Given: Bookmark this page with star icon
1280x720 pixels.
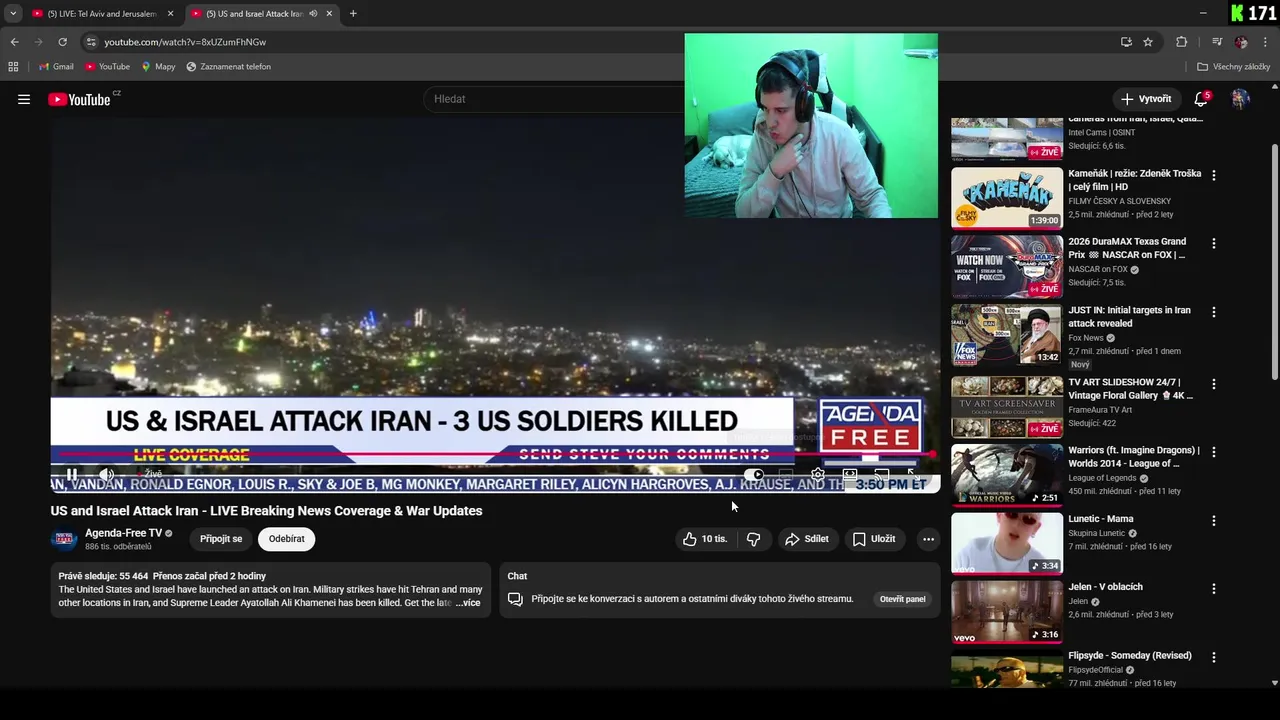Looking at the screenshot, I should click(x=1148, y=42).
